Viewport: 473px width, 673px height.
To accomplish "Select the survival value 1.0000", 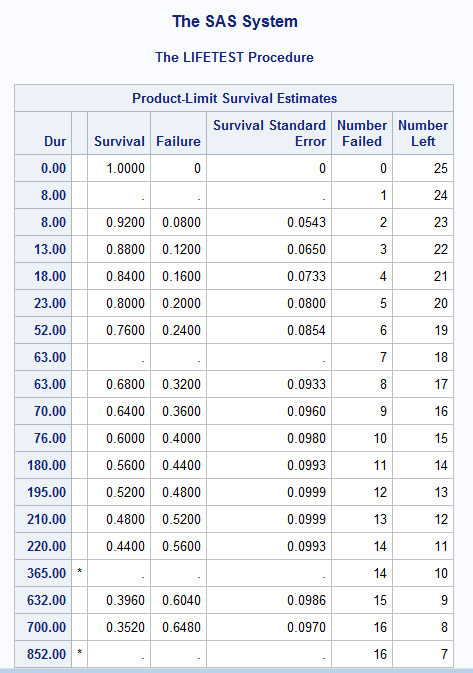I will [125, 168].
